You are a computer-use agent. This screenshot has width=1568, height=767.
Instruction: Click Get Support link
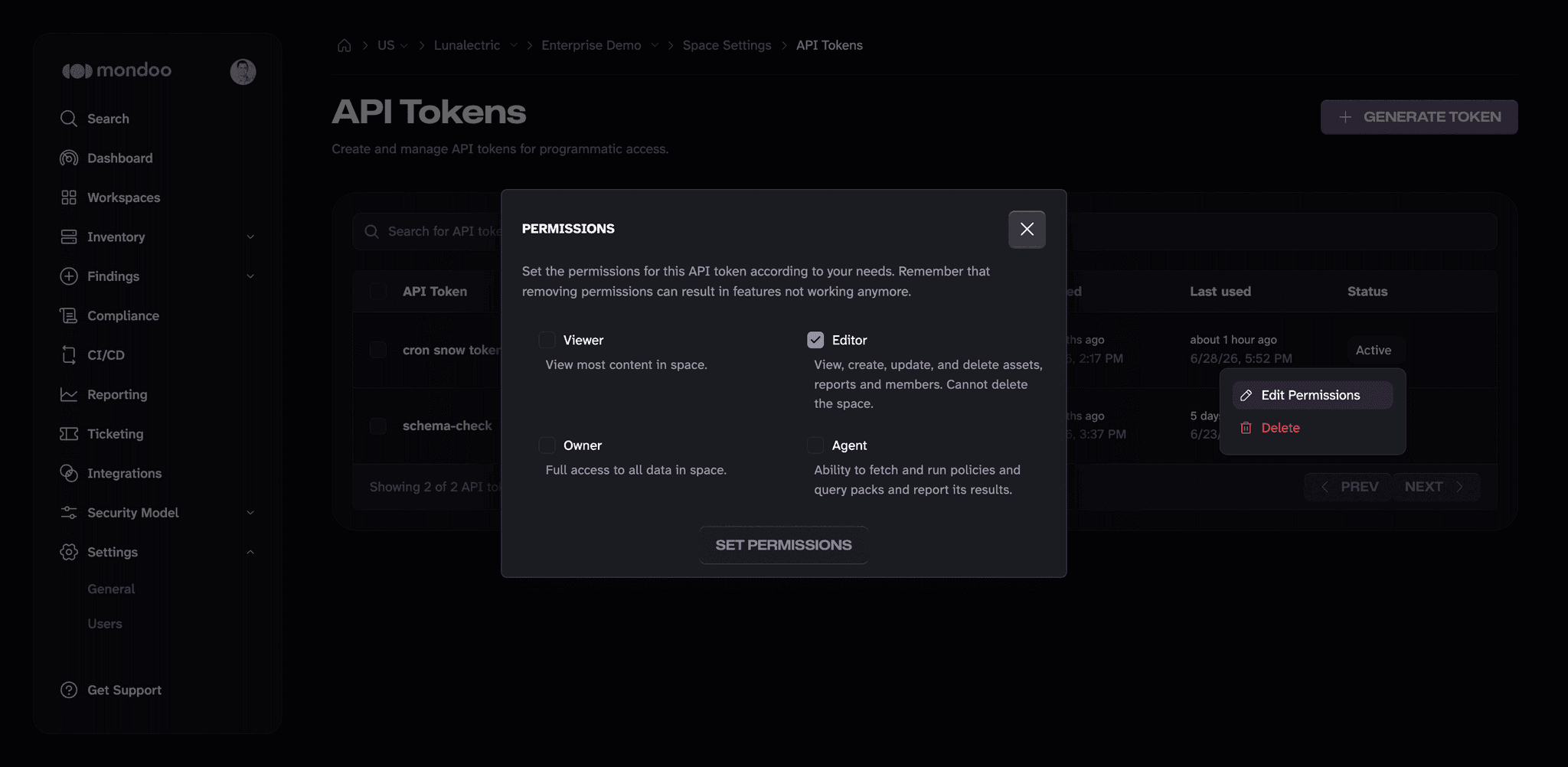(124, 690)
